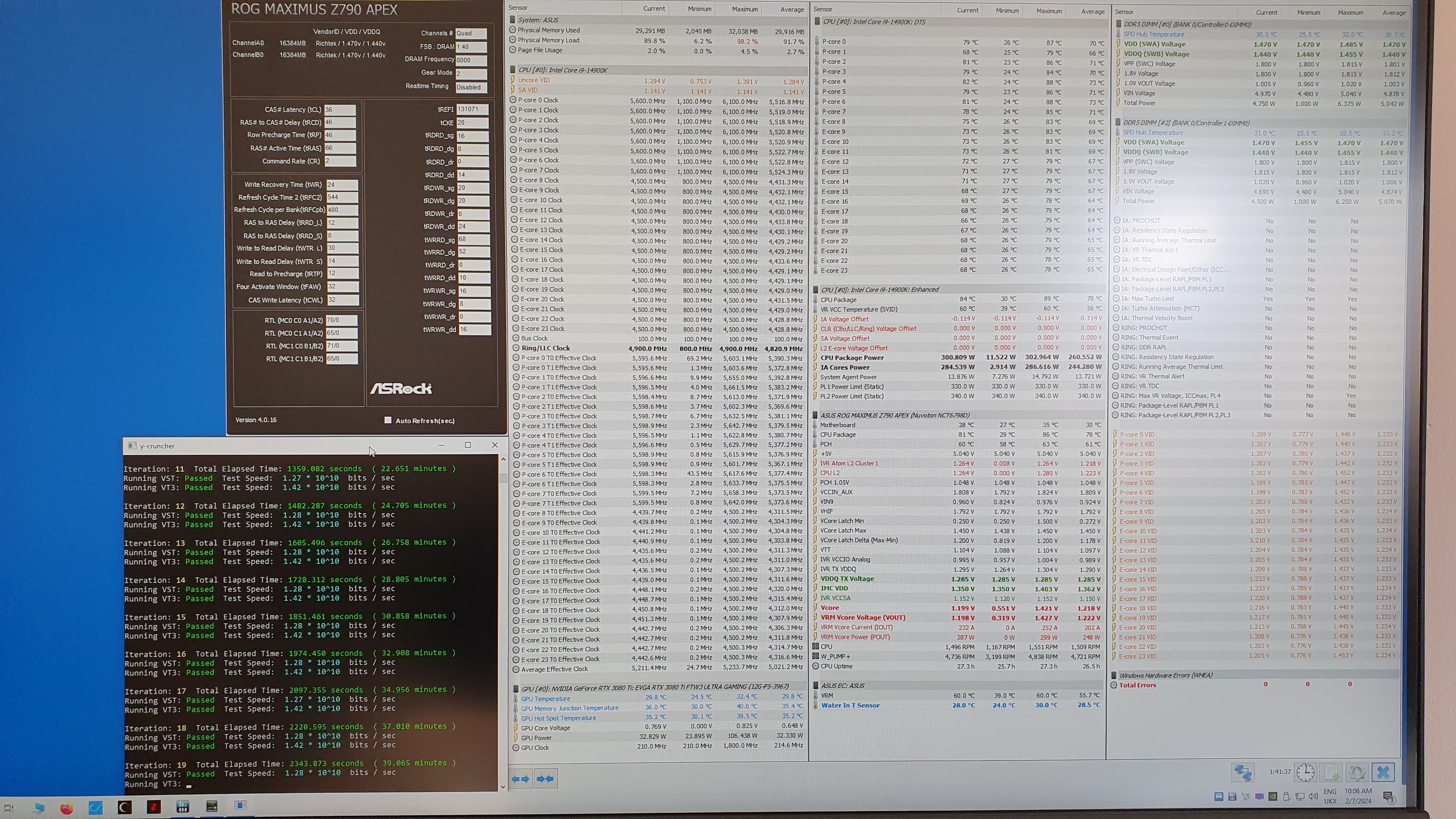The height and width of the screenshot is (819, 1456).
Task: Select the CPU Package Power sensor row
Action: pos(959,357)
